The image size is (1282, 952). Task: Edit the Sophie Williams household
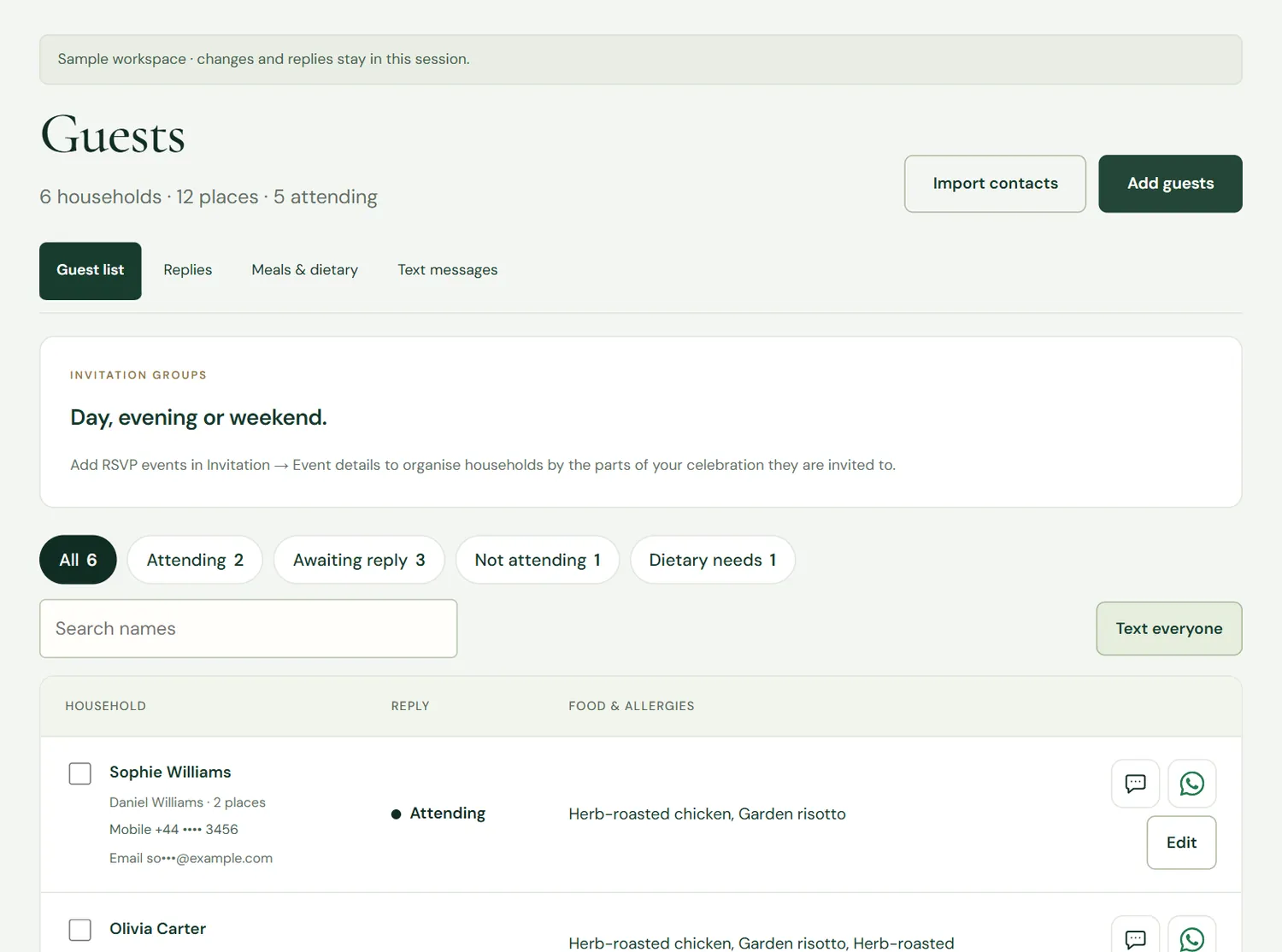[x=1181, y=843]
